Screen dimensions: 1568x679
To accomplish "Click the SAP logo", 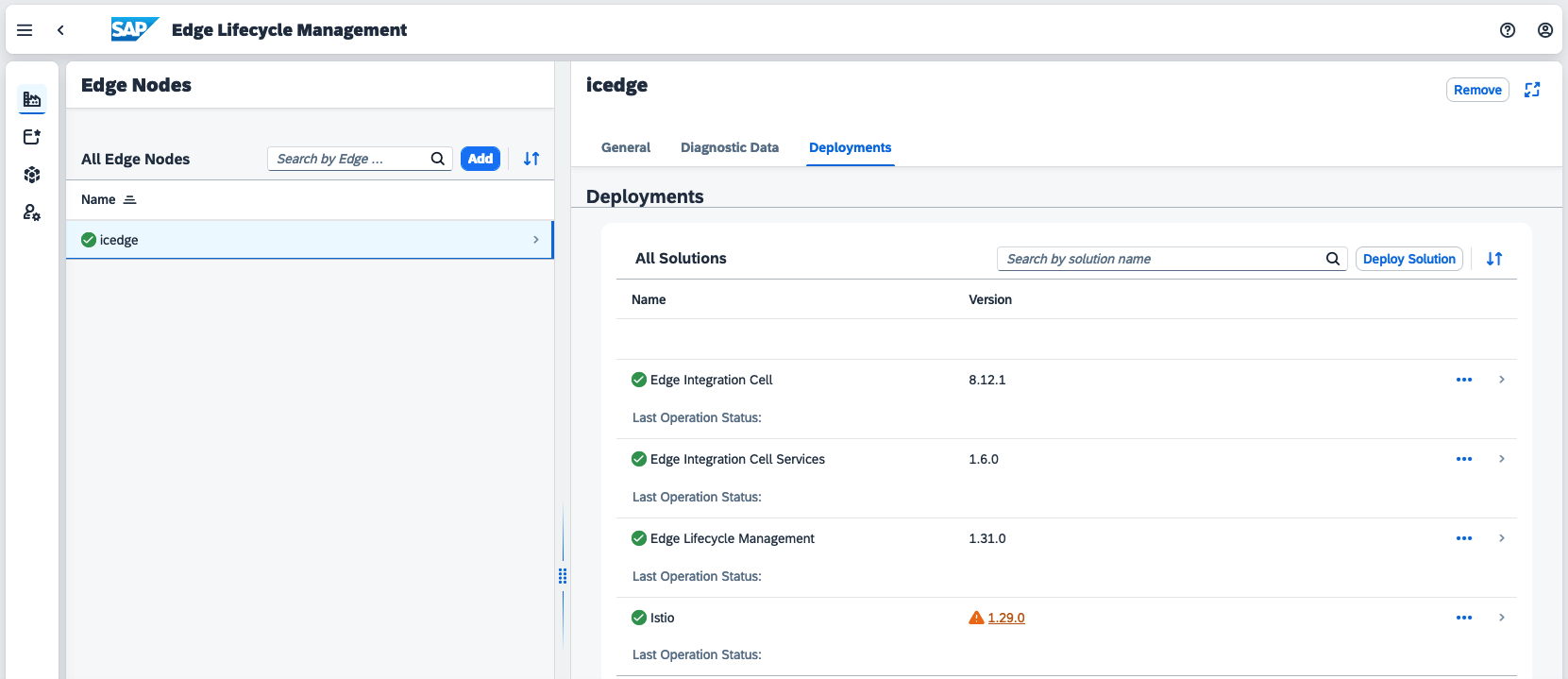I will (x=134, y=29).
